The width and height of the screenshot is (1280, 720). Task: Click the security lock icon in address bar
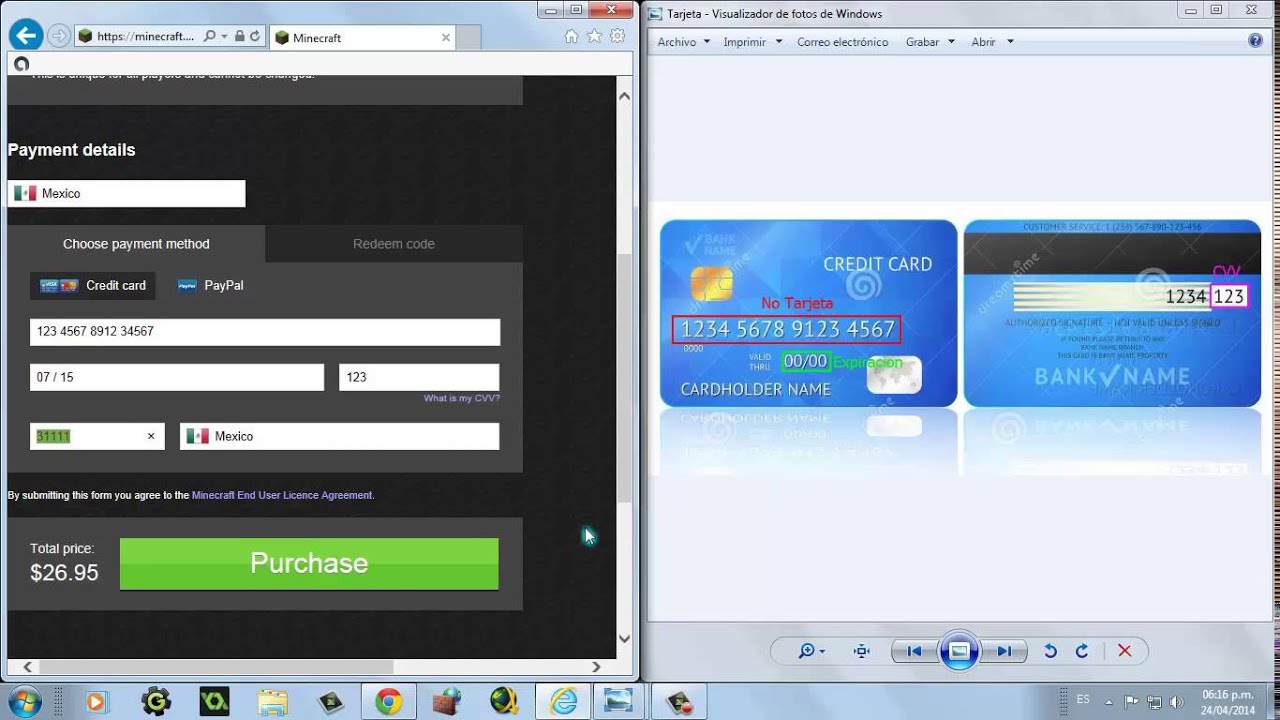coord(239,37)
